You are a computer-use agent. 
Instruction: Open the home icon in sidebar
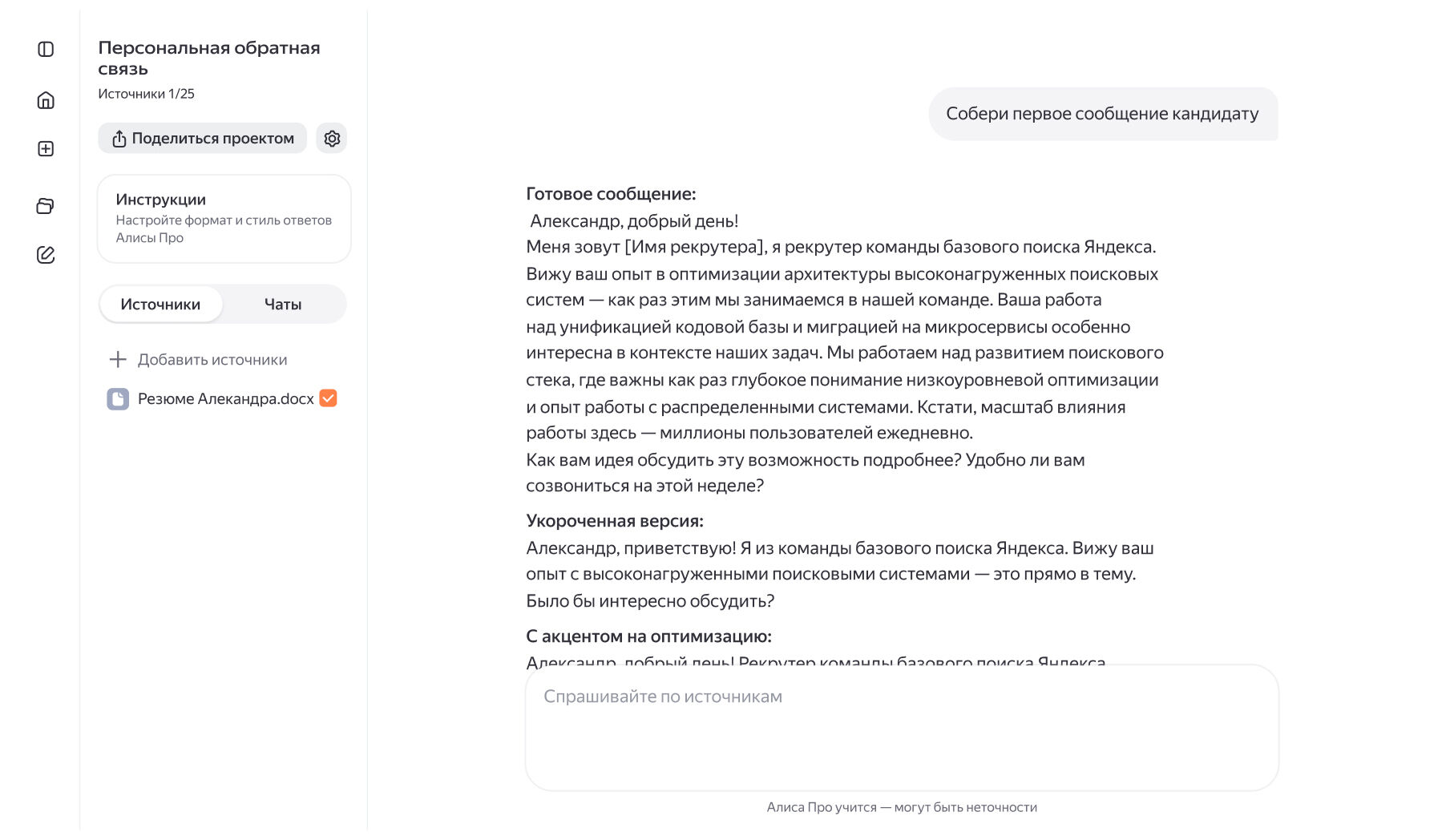pyautogui.click(x=46, y=100)
